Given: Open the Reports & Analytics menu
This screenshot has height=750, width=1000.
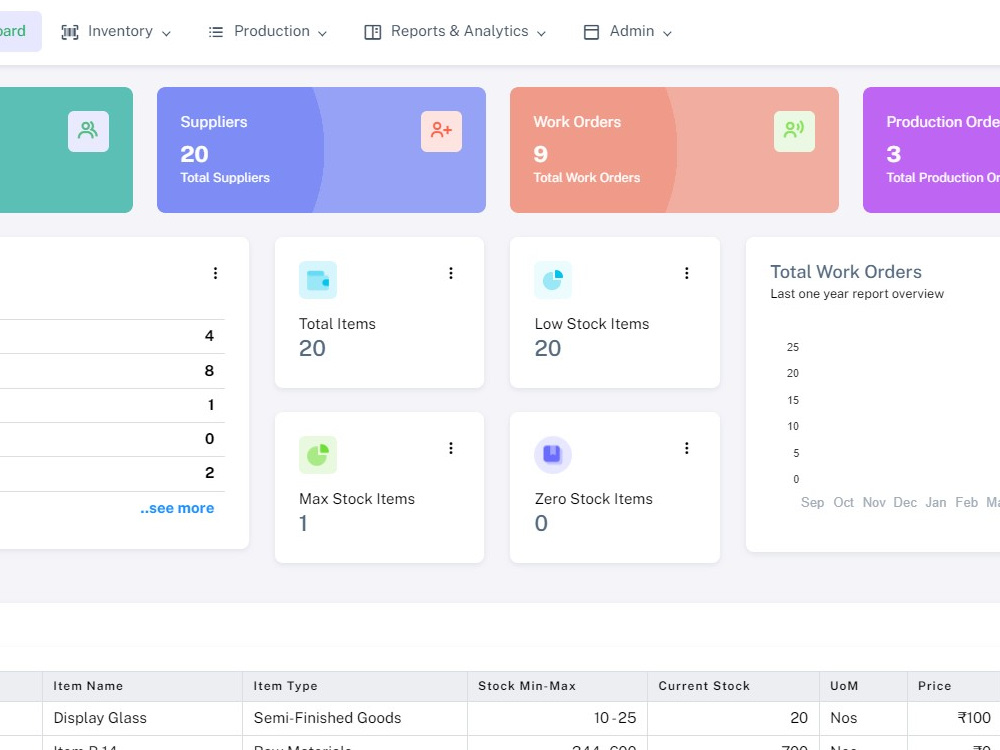Looking at the screenshot, I should coord(455,31).
